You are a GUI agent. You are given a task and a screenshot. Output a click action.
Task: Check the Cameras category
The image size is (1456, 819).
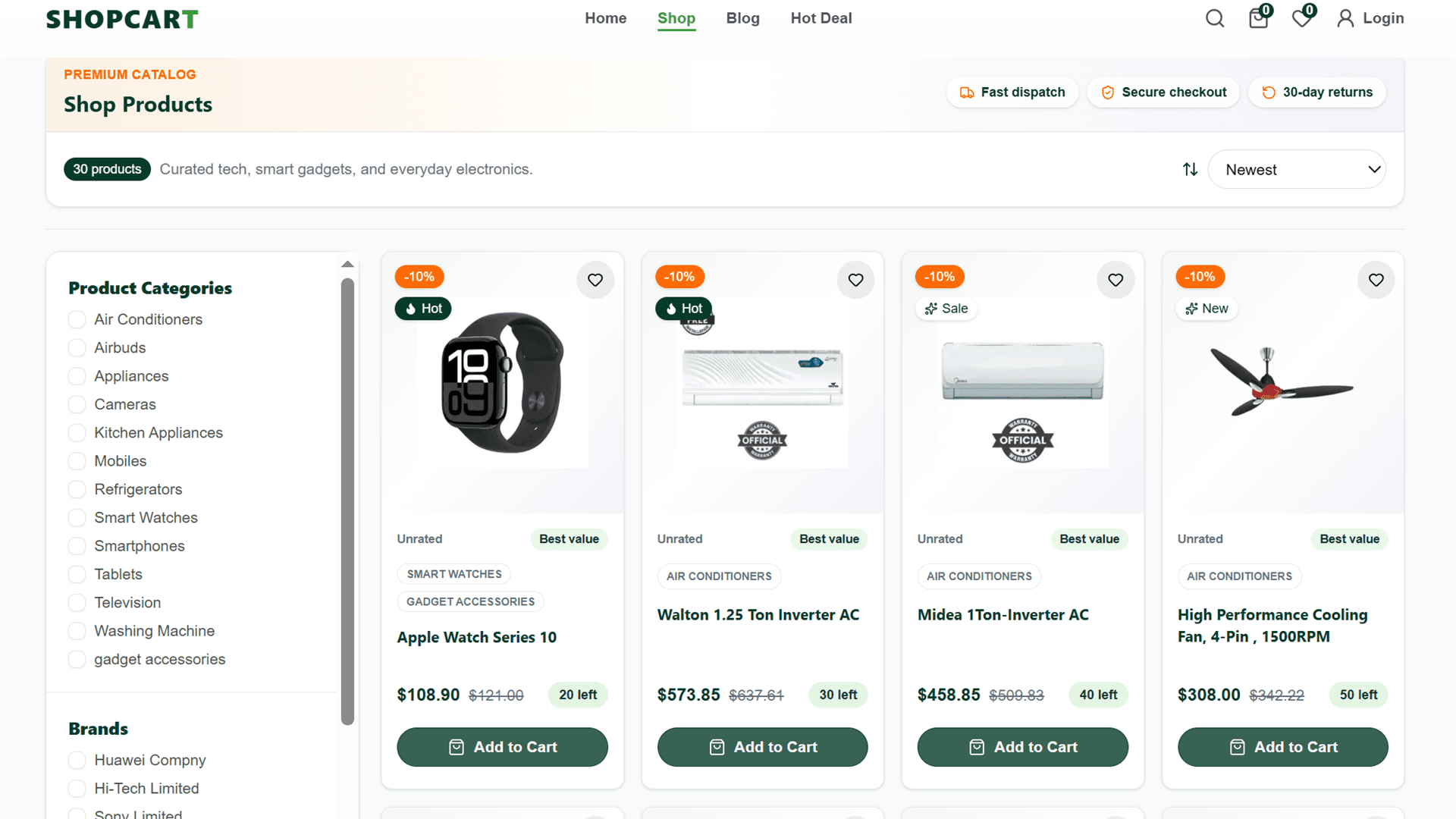click(77, 404)
